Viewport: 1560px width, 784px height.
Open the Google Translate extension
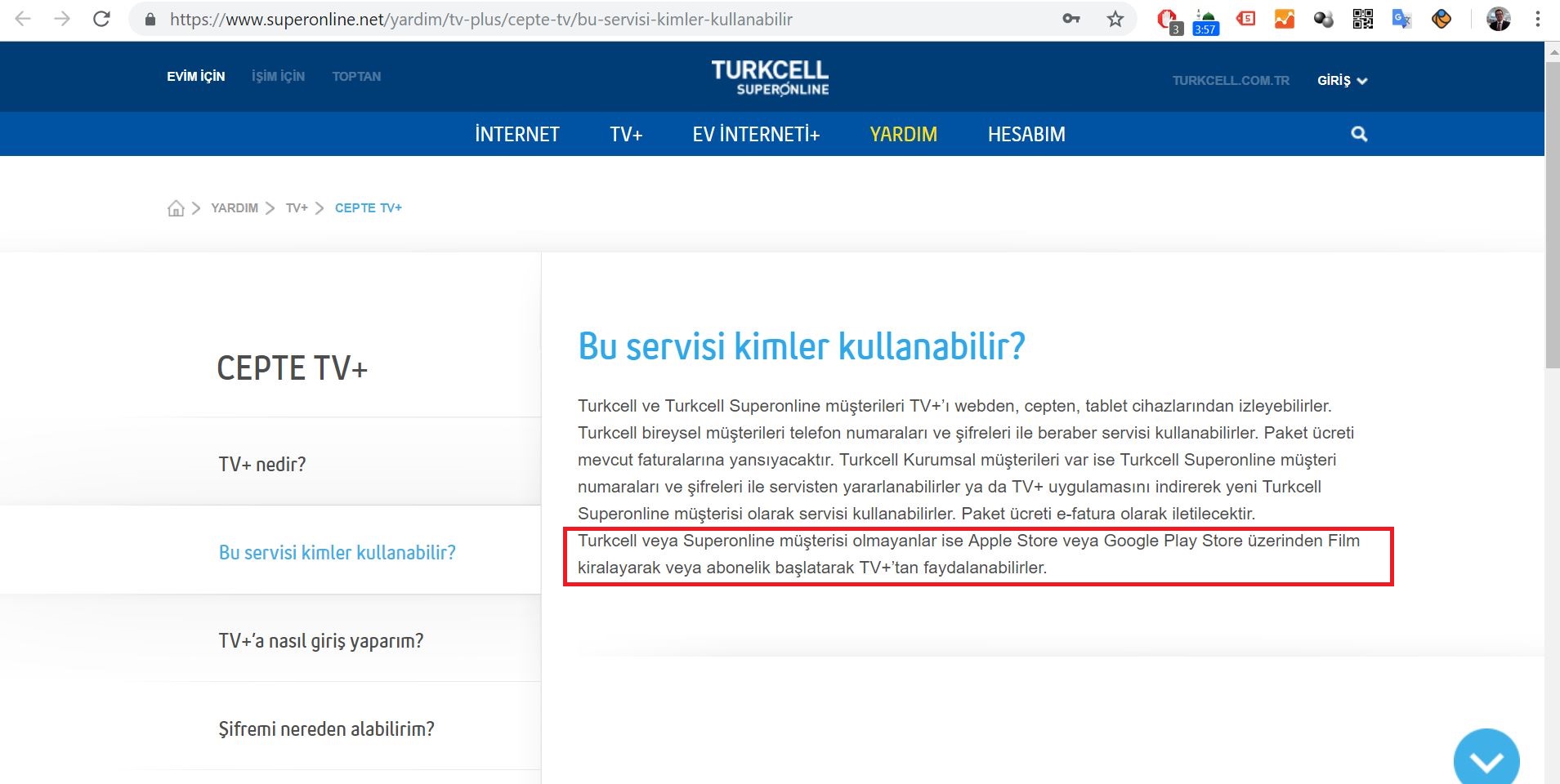(x=1402, y=19)
